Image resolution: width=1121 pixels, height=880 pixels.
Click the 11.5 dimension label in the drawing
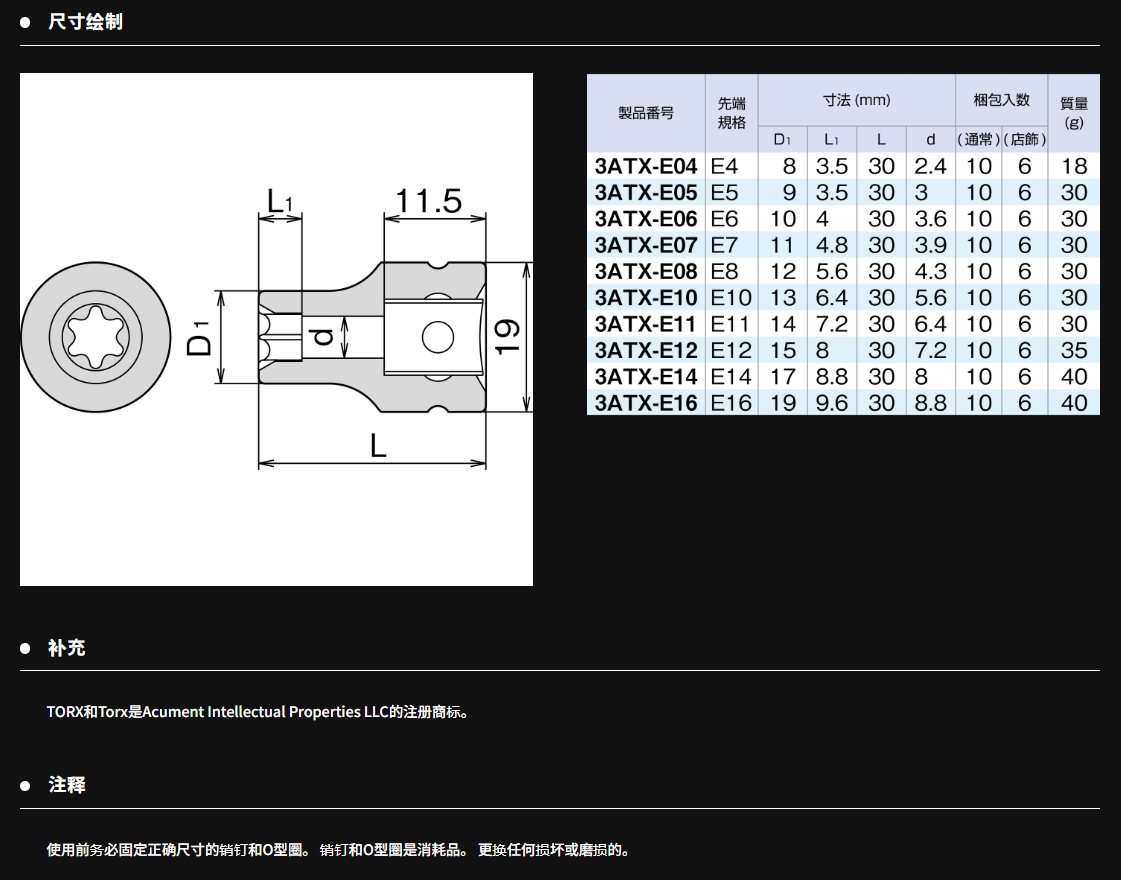pyautogui.click(x=428, y=201)
